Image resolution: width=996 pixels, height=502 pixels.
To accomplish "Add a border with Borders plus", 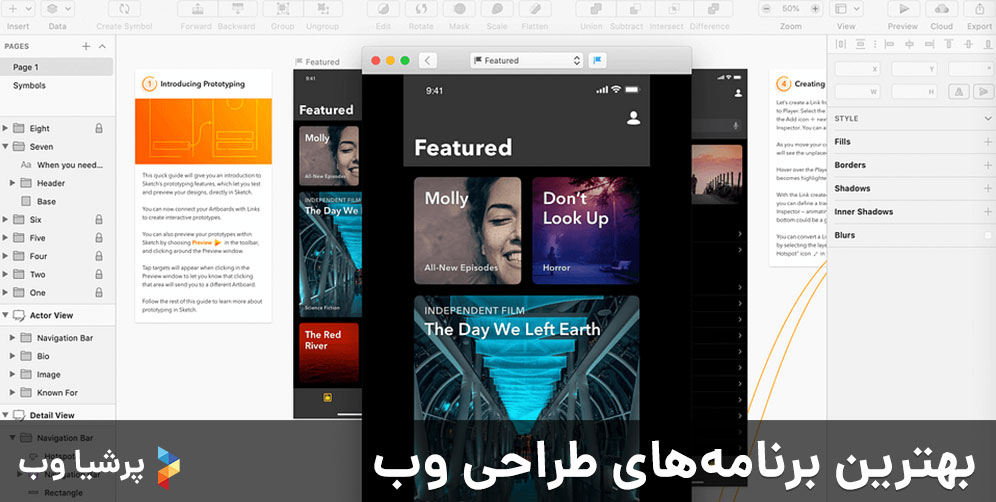I will [x=988, y=165].
